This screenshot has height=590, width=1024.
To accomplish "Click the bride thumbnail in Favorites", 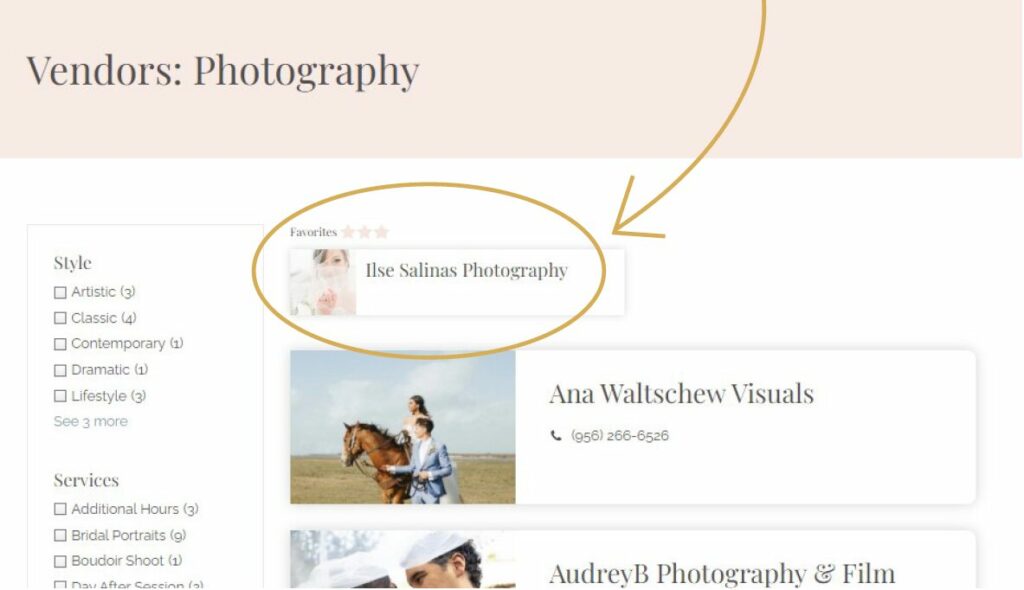I will 323,282.
